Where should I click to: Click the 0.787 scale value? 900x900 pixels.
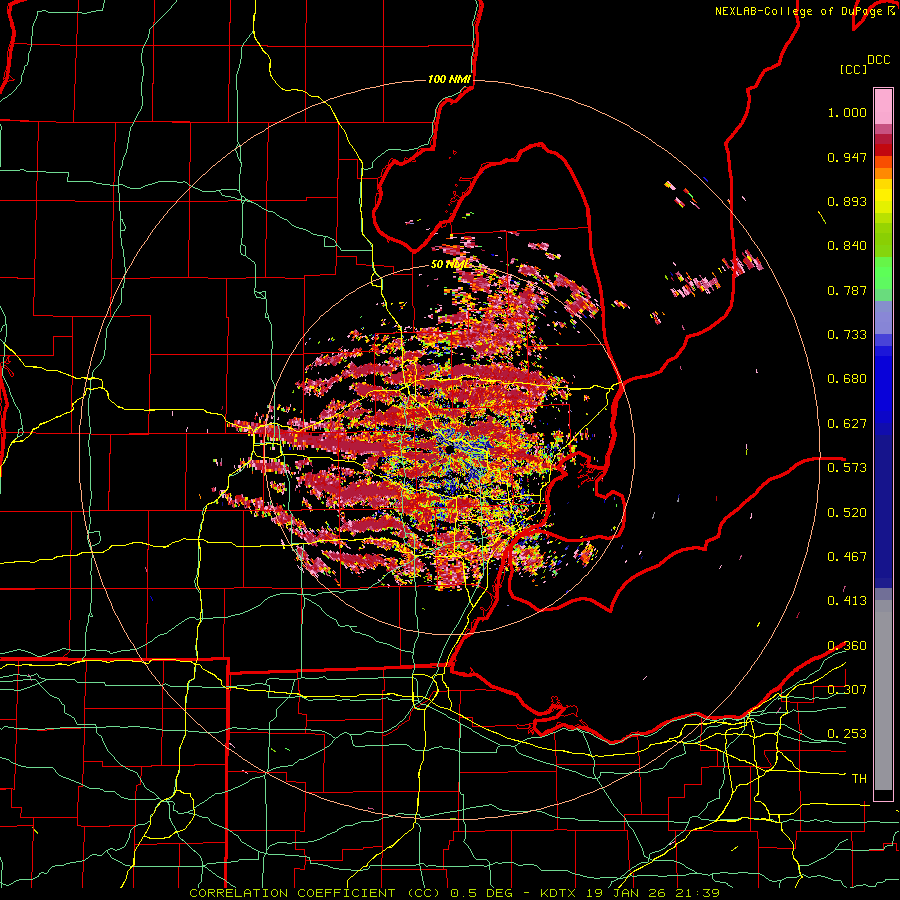click(x=847, y=290)
